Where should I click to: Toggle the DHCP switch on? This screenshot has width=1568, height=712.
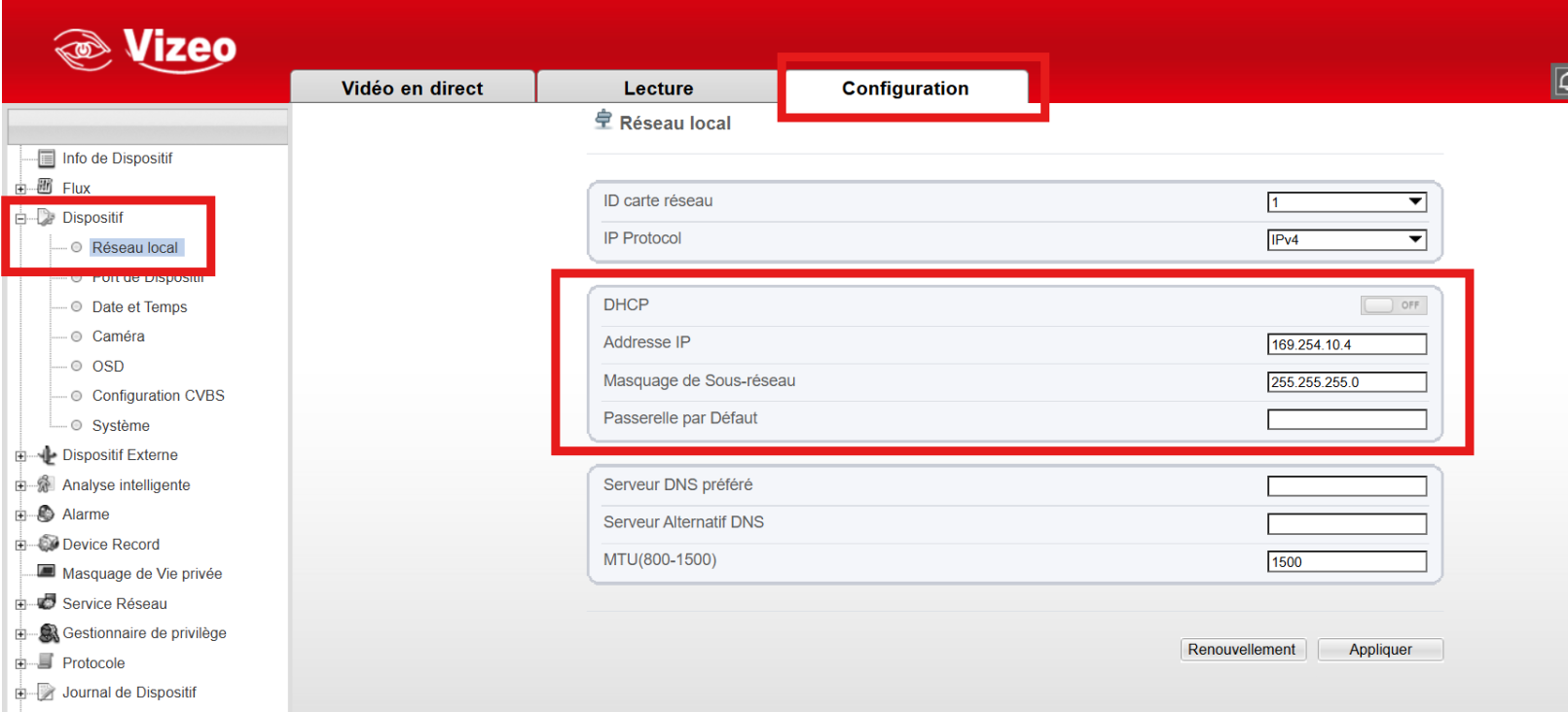pos(1393,305)
